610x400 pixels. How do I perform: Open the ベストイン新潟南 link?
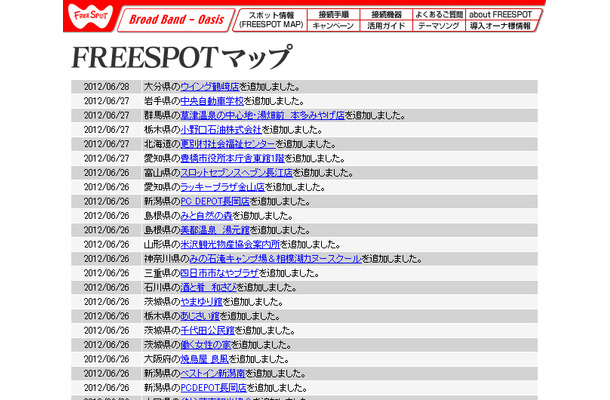[x=213, y=374]
